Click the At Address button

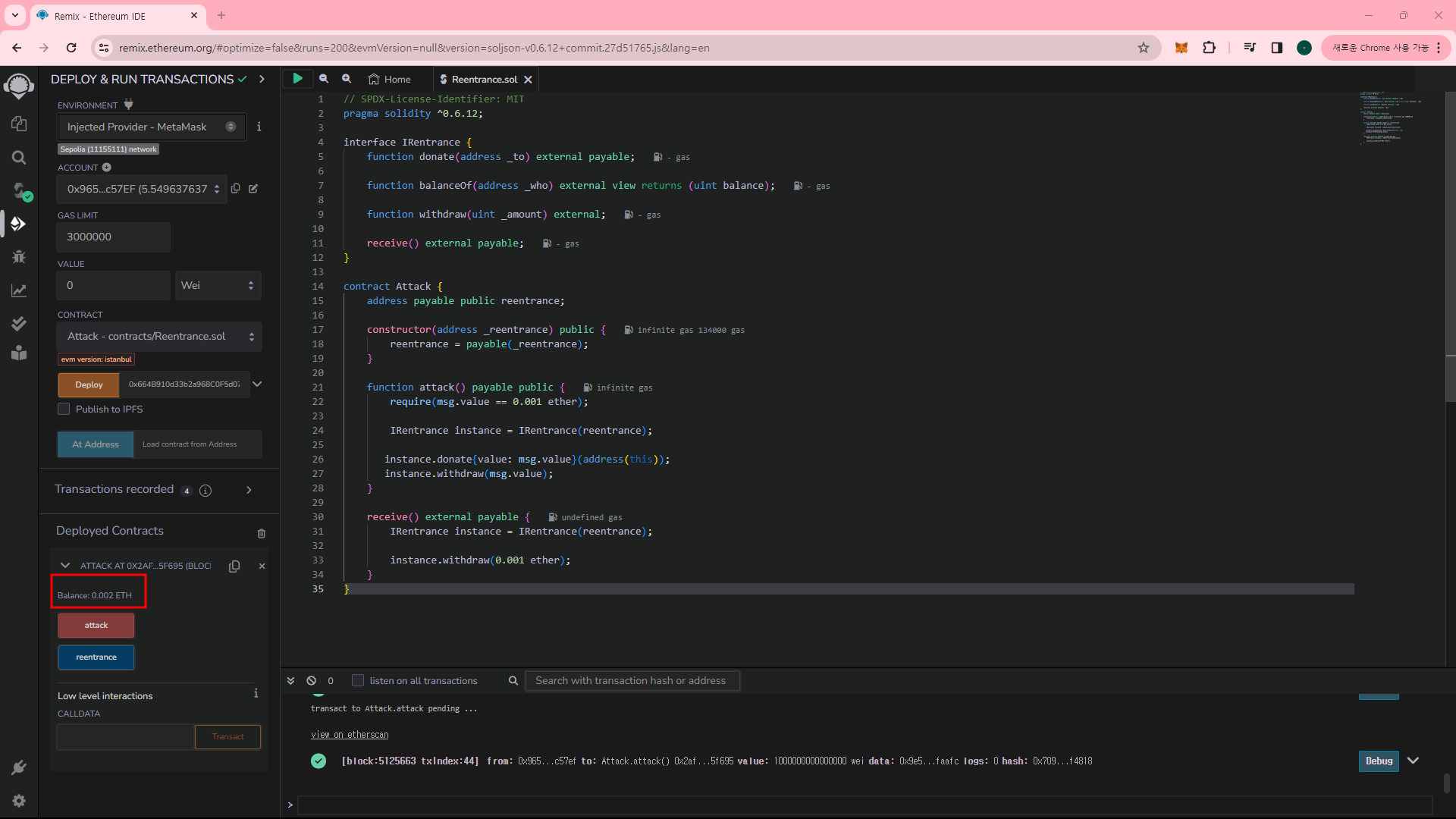(x=96, y=444)
